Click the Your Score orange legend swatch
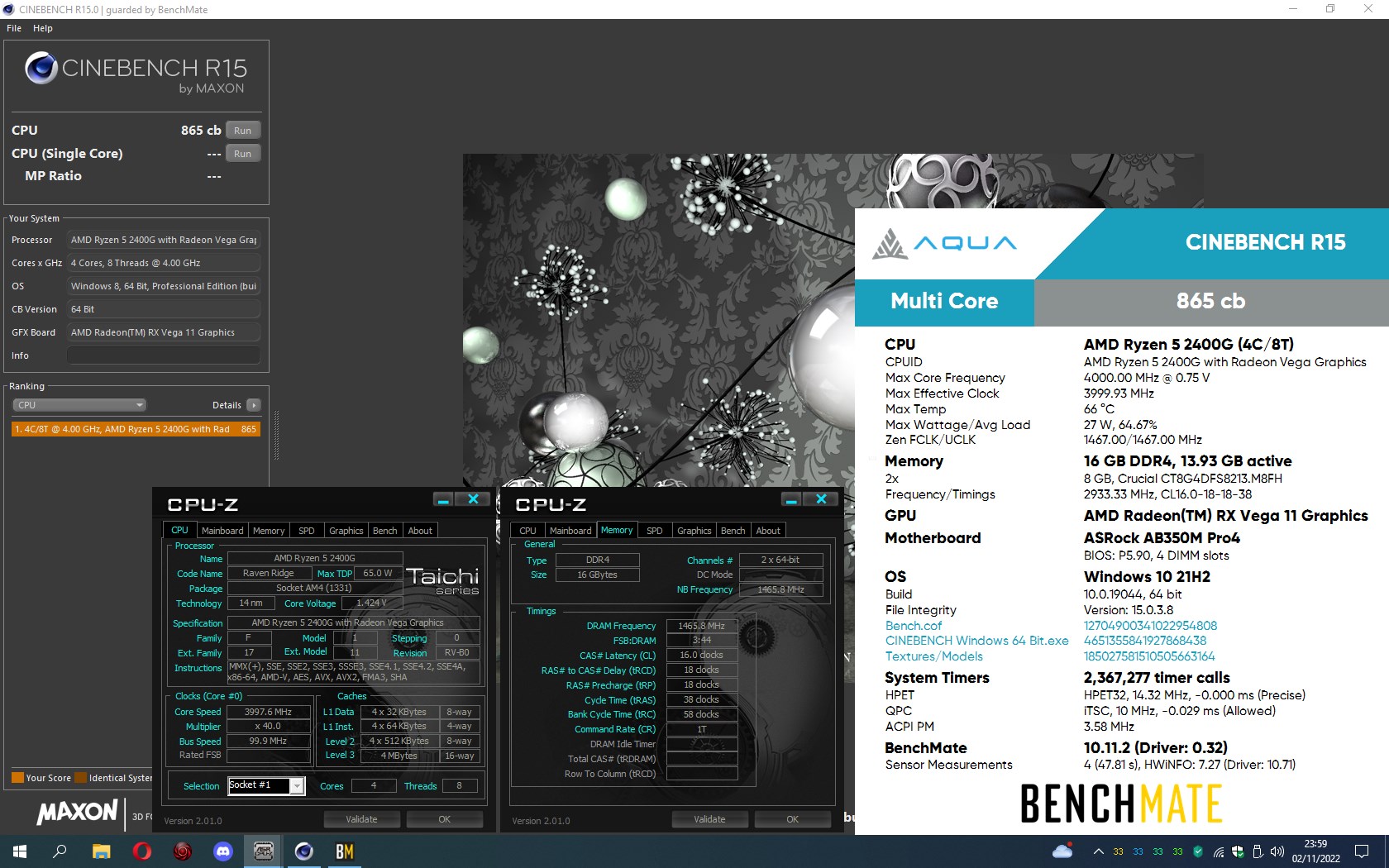This screenshot has height=868, width=1389. pyautogui.click(x=17, y=778)
